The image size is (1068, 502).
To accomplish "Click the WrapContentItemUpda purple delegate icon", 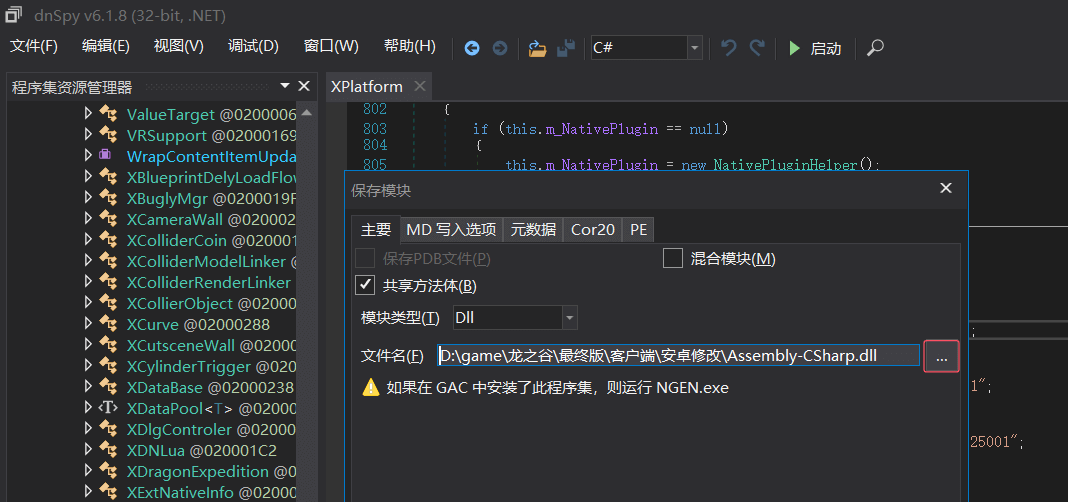I will point(105,155).
